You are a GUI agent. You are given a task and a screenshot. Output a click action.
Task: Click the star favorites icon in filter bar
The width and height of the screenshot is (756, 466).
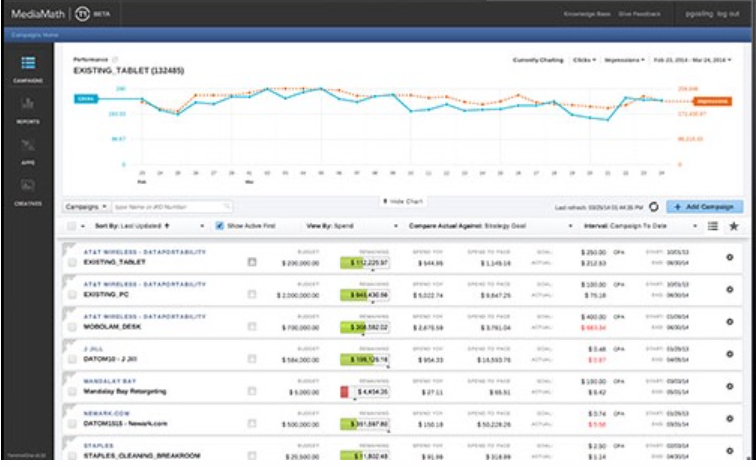tap(734, 226)
